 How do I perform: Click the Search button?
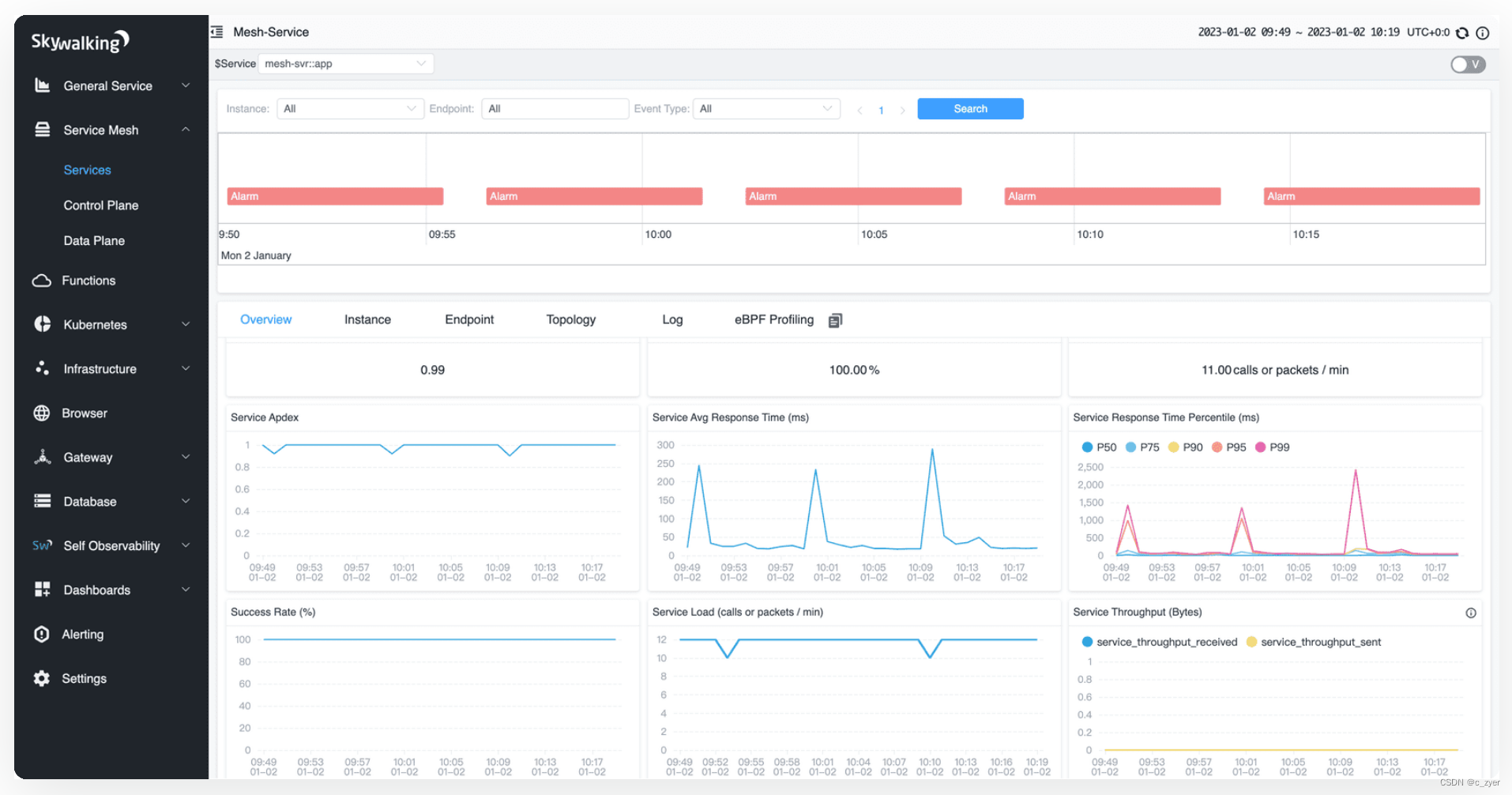tap(970, 108)
